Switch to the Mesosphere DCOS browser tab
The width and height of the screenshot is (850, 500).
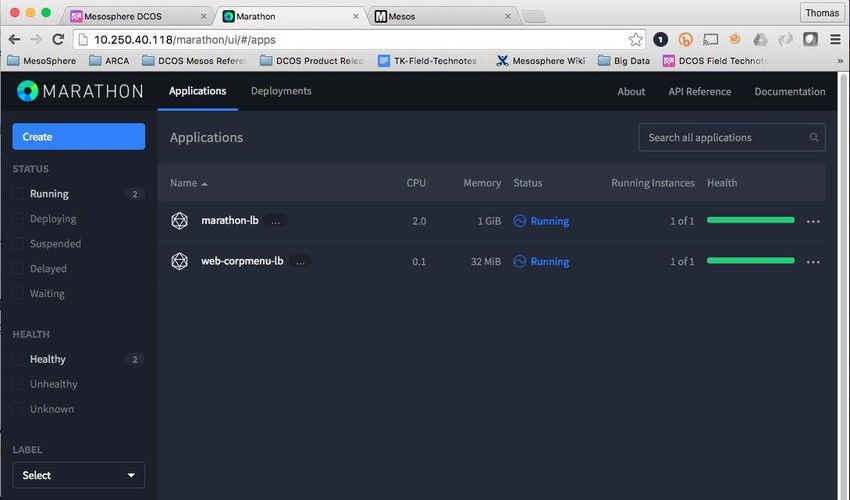point(136,16)
